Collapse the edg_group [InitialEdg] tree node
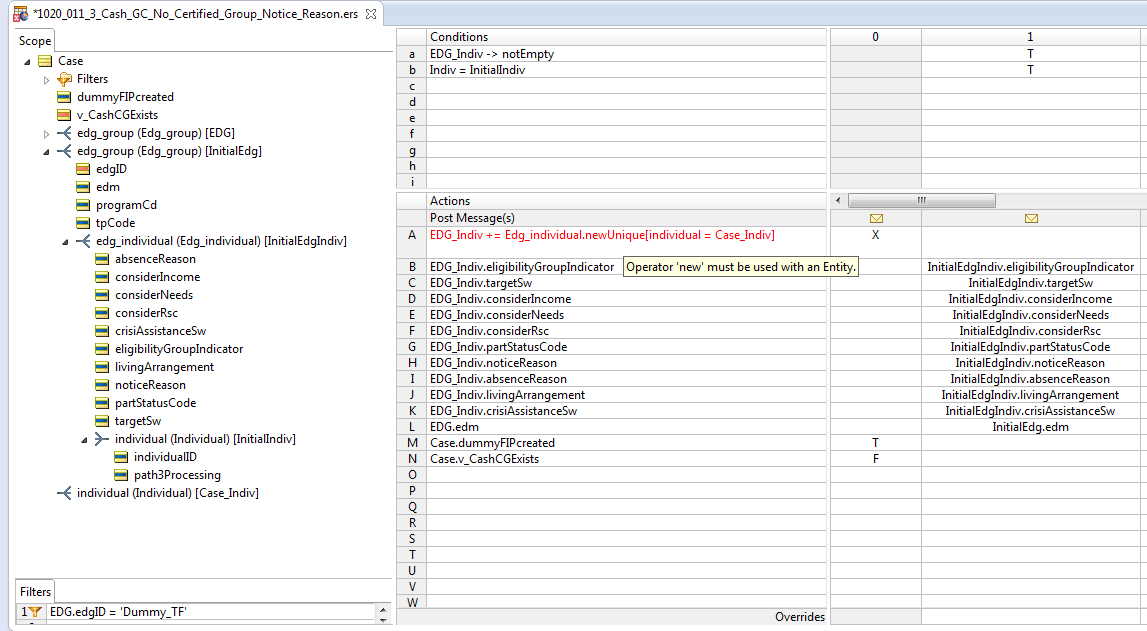This screenshot has width=1147, height=631. coord(46,151)
